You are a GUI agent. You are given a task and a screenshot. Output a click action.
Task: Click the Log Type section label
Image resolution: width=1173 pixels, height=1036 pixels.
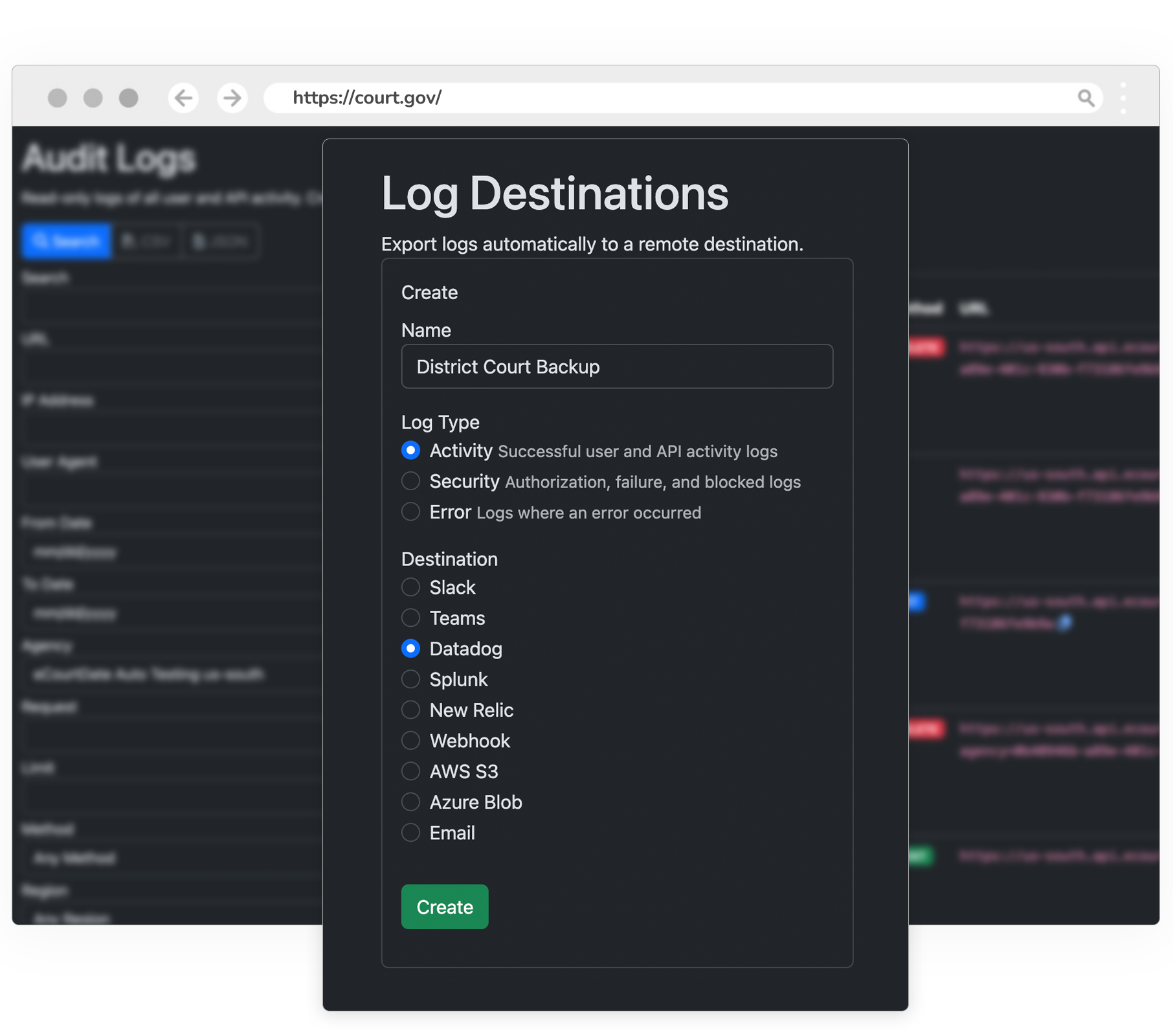440,422
